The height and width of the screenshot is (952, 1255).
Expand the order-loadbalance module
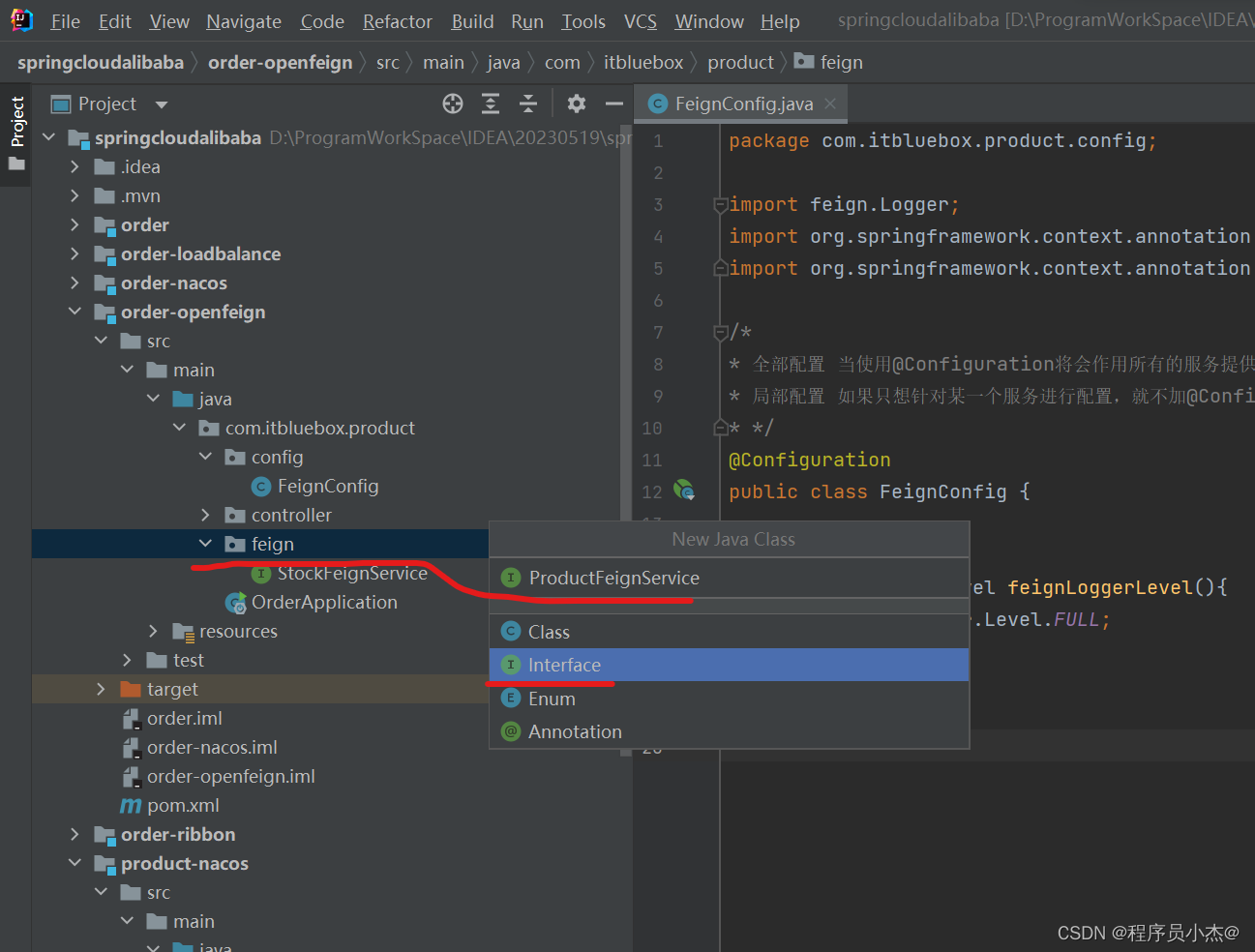pyautogui.click(x=75, y=253)
